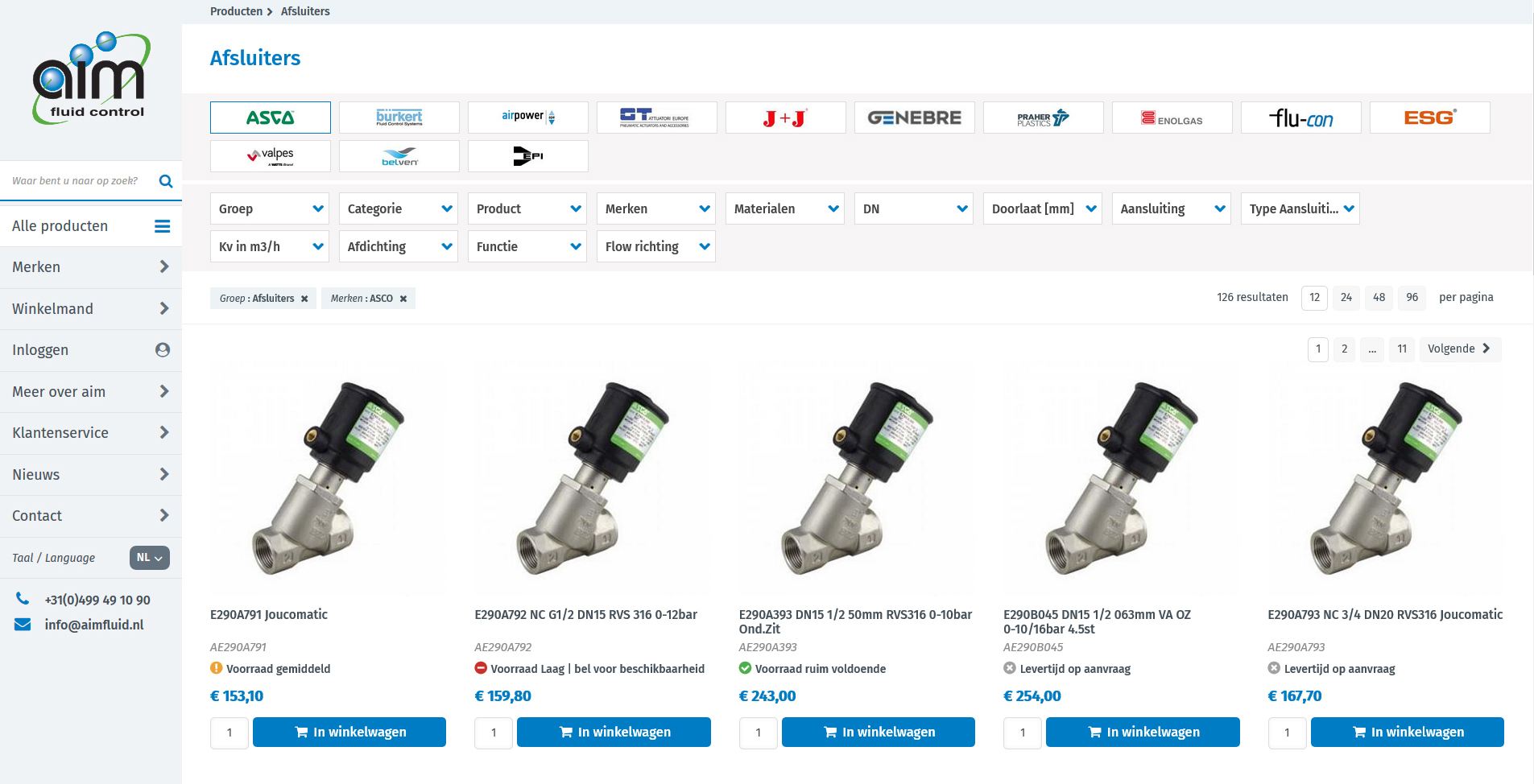The width and height of the screenshot is (1534, 784).
Task: Choose the ESG brand logo filter
Action: (x=1429, y=118)
